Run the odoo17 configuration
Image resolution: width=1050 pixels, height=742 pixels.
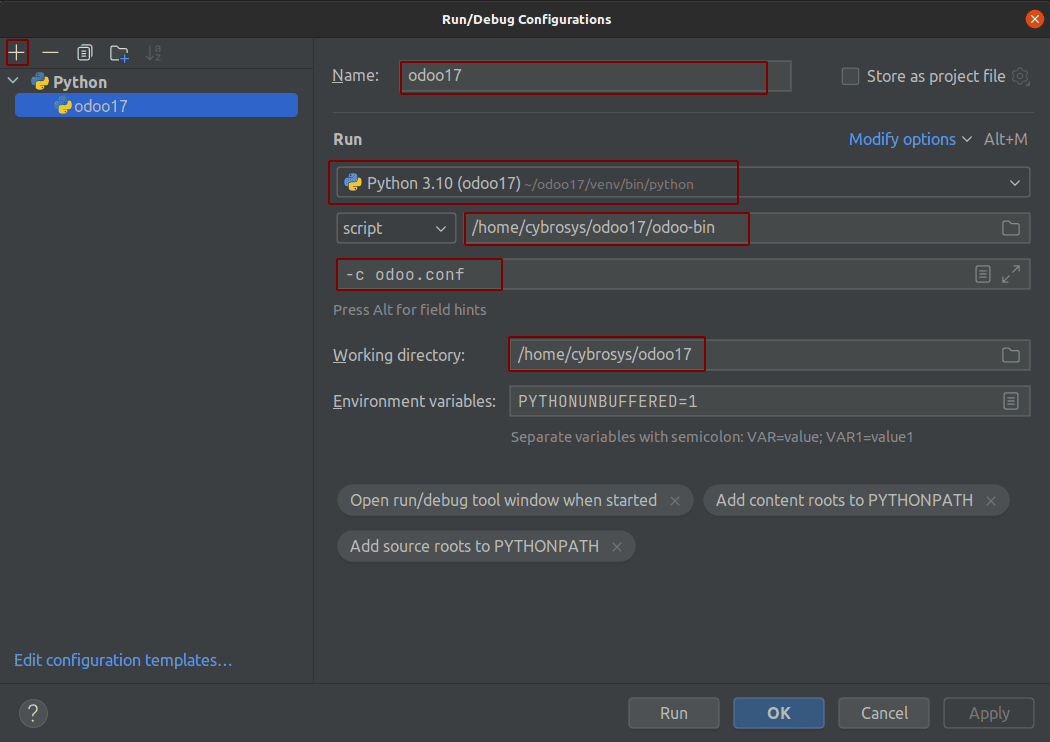673,712
